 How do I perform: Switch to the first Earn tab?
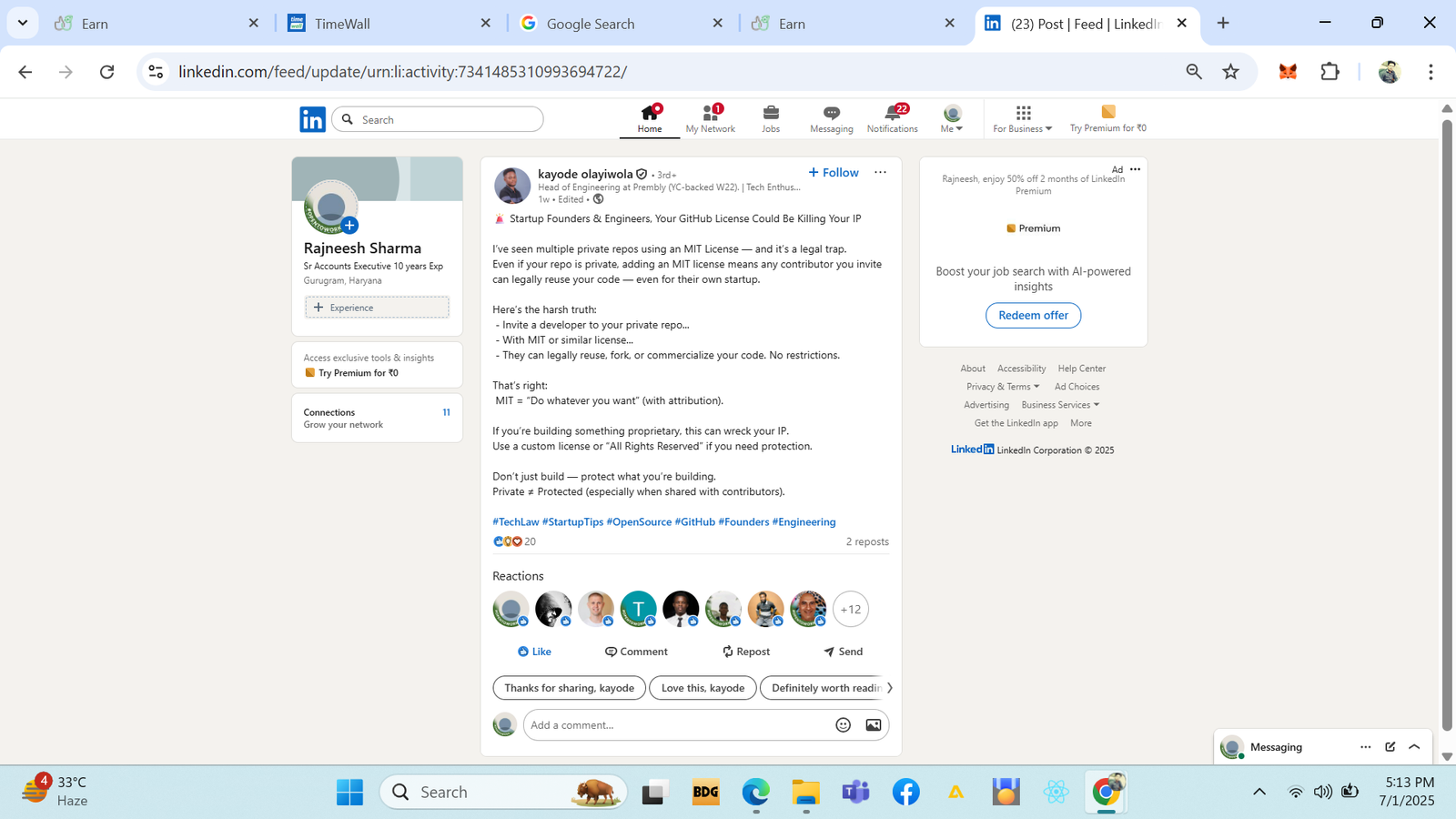(x=157, y=24)
